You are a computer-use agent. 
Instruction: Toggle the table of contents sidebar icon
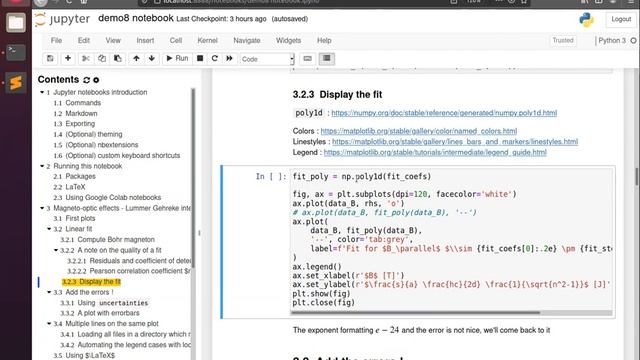(327, 58)
